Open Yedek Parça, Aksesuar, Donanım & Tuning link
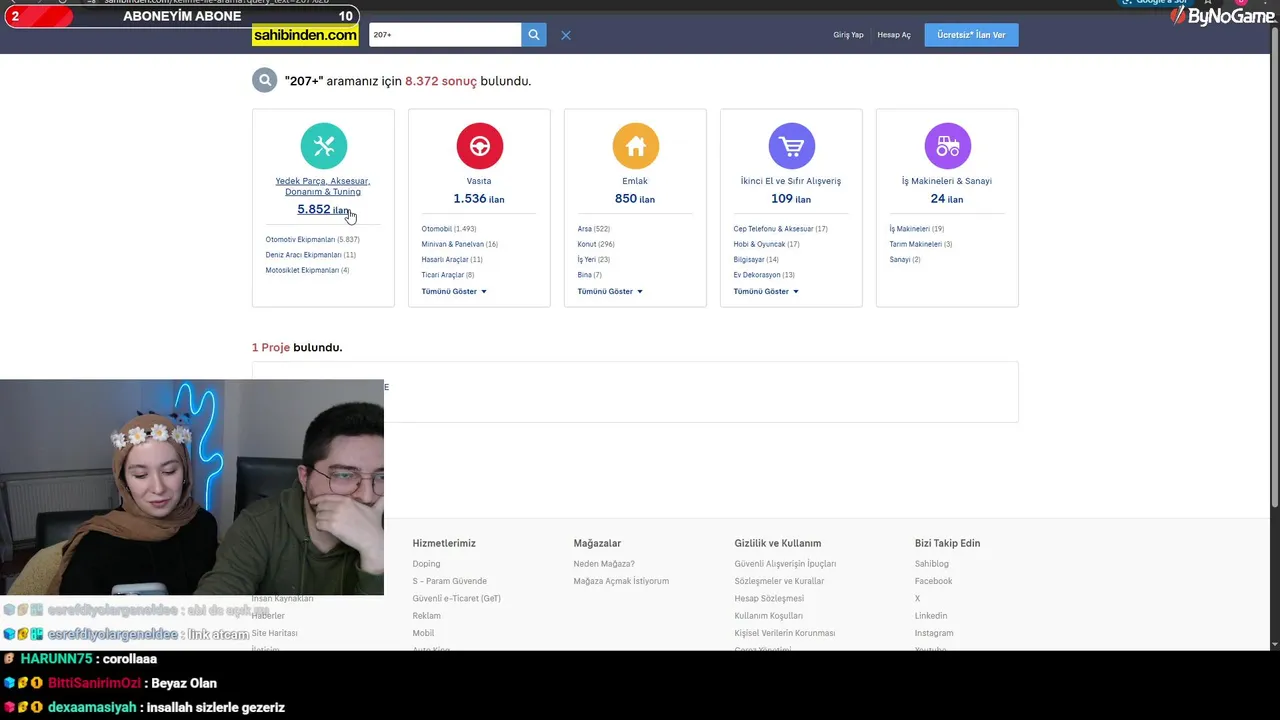This screenshot has height=720, width=1280. 323,186
